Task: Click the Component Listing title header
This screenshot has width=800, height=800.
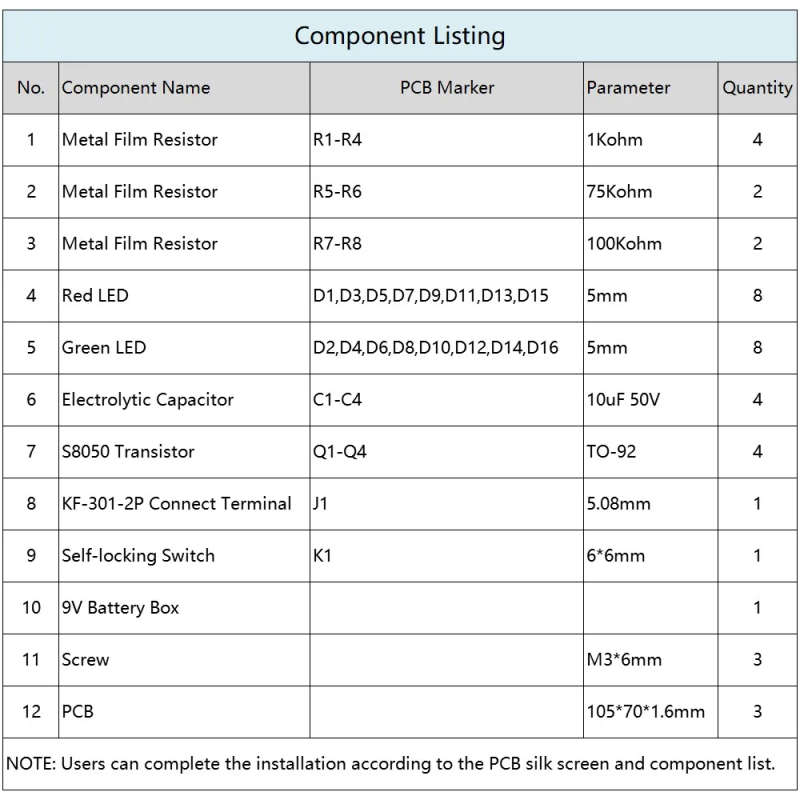Action: 399,36
